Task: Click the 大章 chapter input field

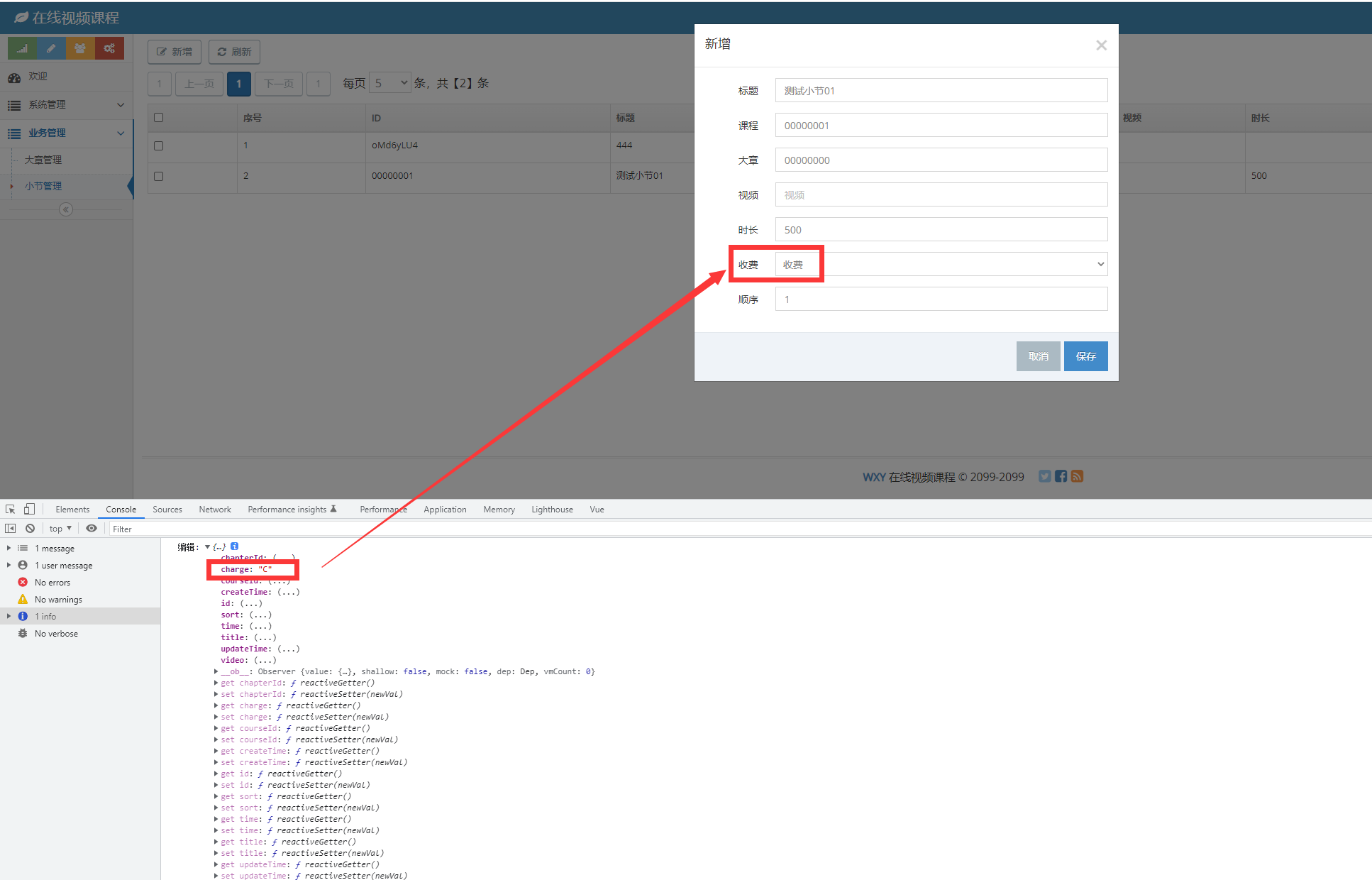Action: [x=941, y=160]
